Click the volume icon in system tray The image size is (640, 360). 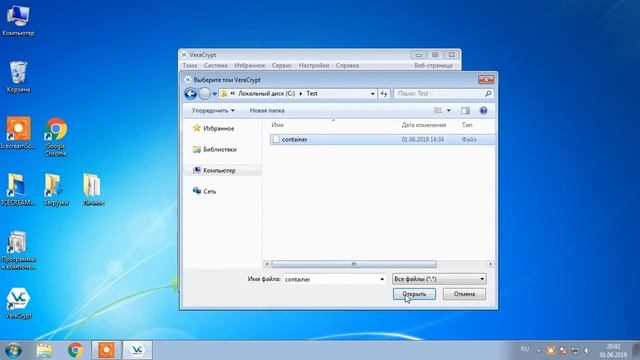tap(587, 350)
